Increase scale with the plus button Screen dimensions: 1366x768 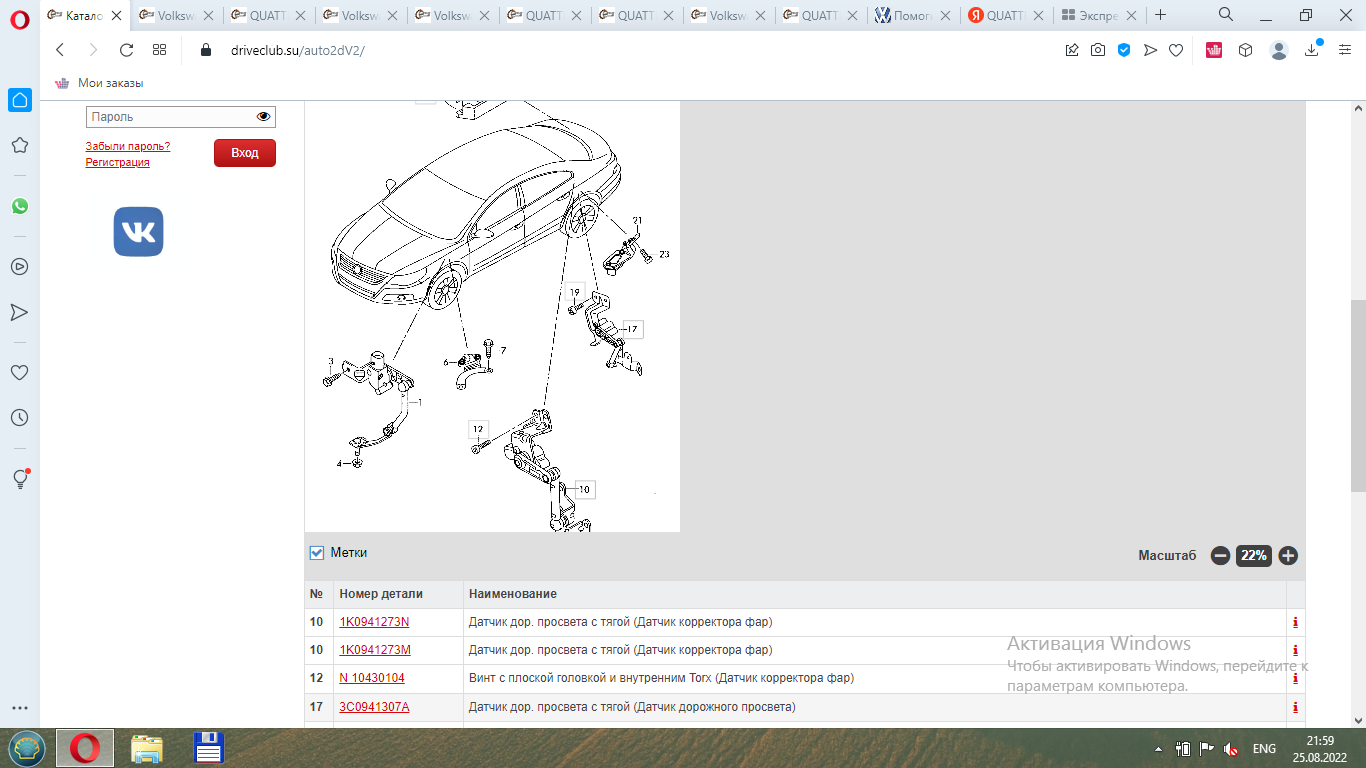1288,556
